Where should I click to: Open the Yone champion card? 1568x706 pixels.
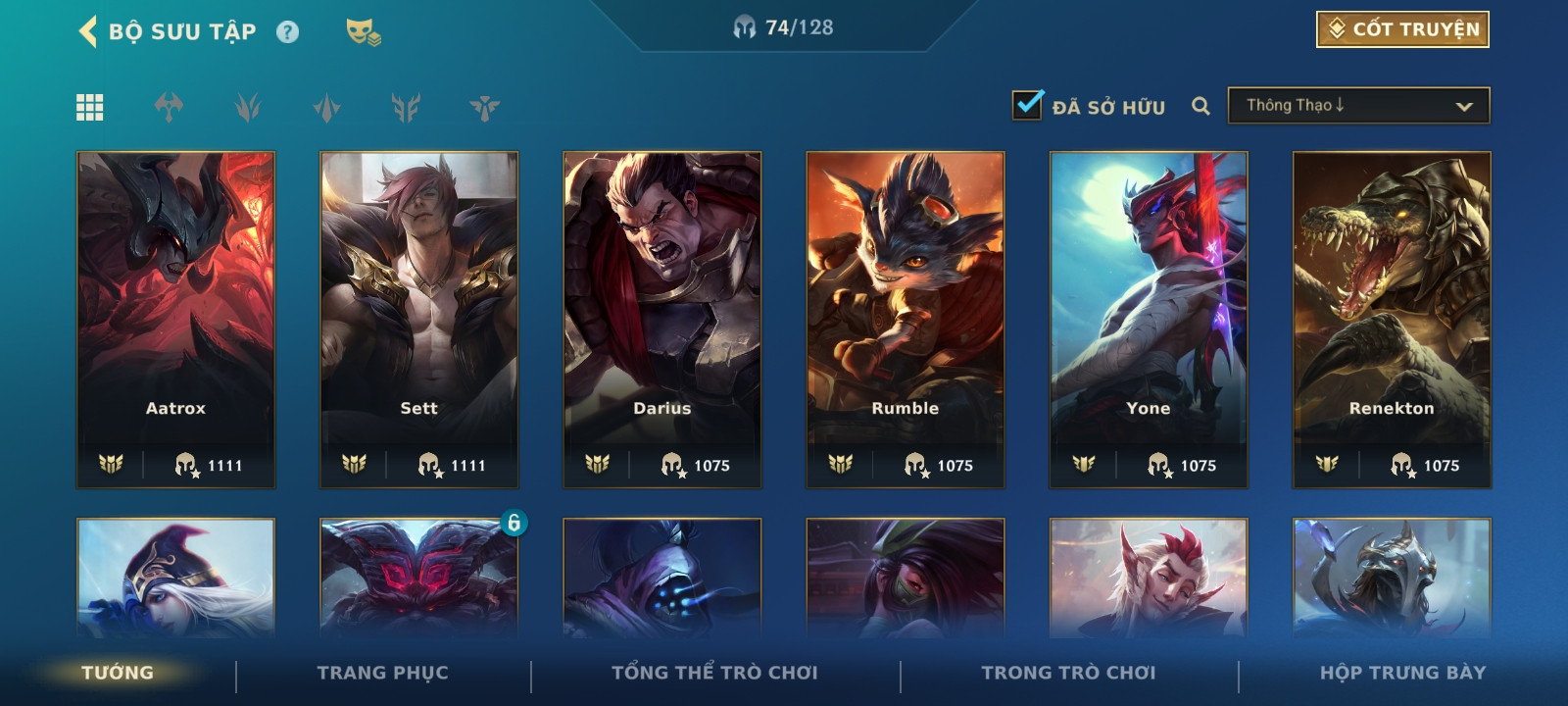tap(1149, 320)
